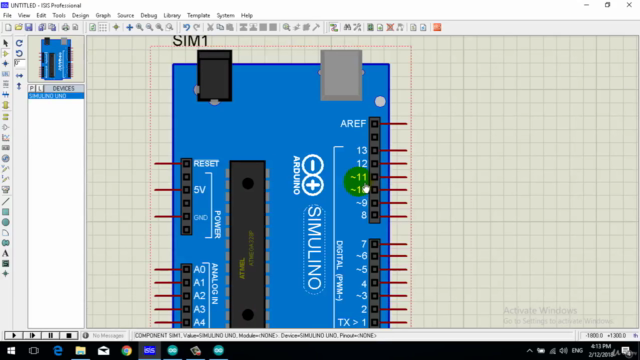This screenshot has height=360, width=640.
Task: Rotate the part clockwise
Action: click(19, 43)
